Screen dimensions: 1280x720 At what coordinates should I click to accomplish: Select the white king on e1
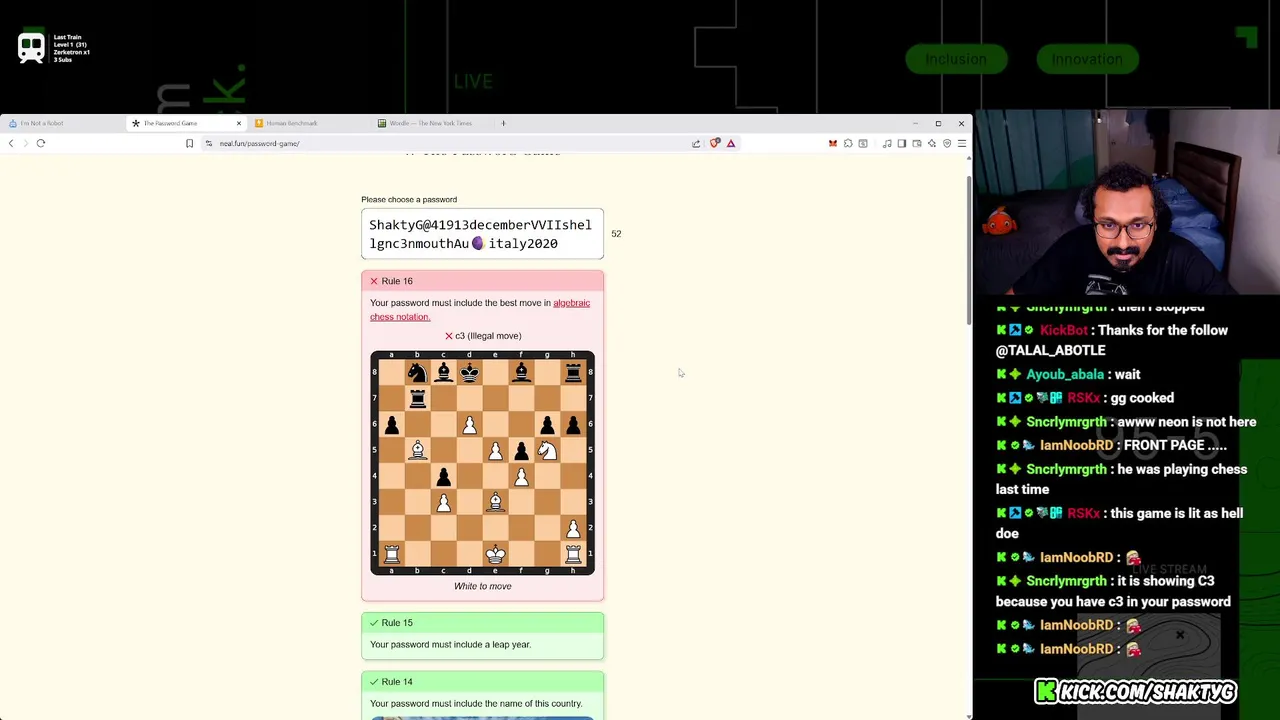(495, 553)
